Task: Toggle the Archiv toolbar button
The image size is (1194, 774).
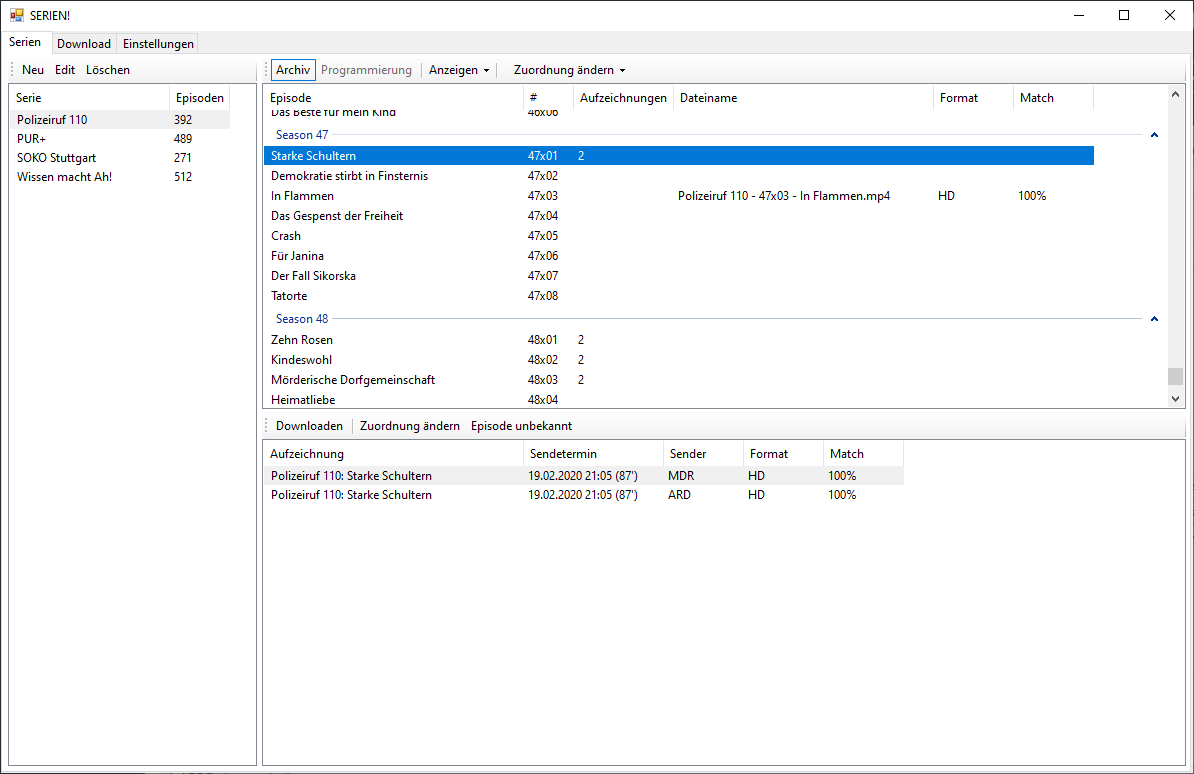Action: click(x=293, y=70)
